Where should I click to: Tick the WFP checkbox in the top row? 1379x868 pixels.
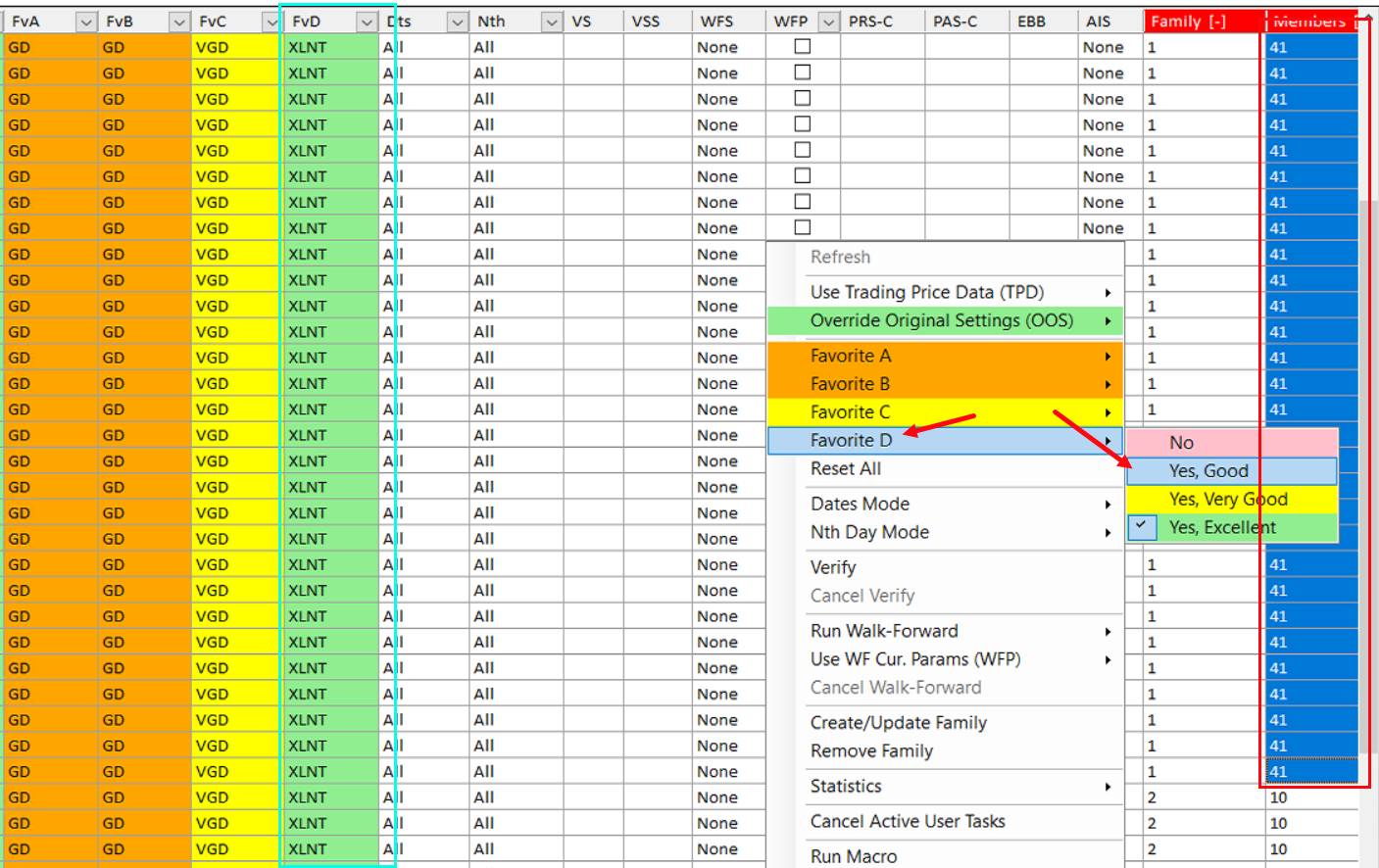tap(803, 46)
